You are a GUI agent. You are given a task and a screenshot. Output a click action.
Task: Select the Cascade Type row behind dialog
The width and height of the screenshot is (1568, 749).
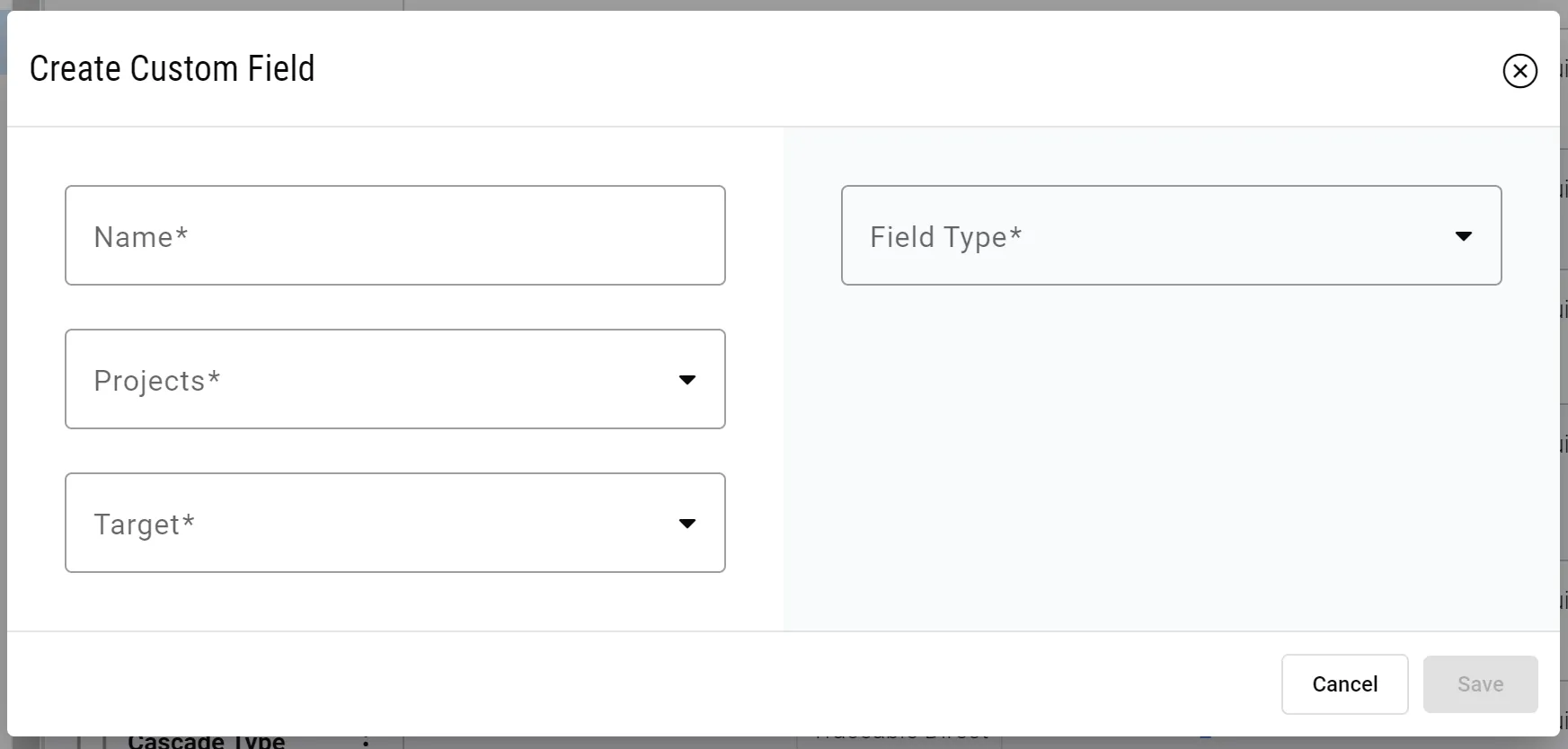point(207,742)
